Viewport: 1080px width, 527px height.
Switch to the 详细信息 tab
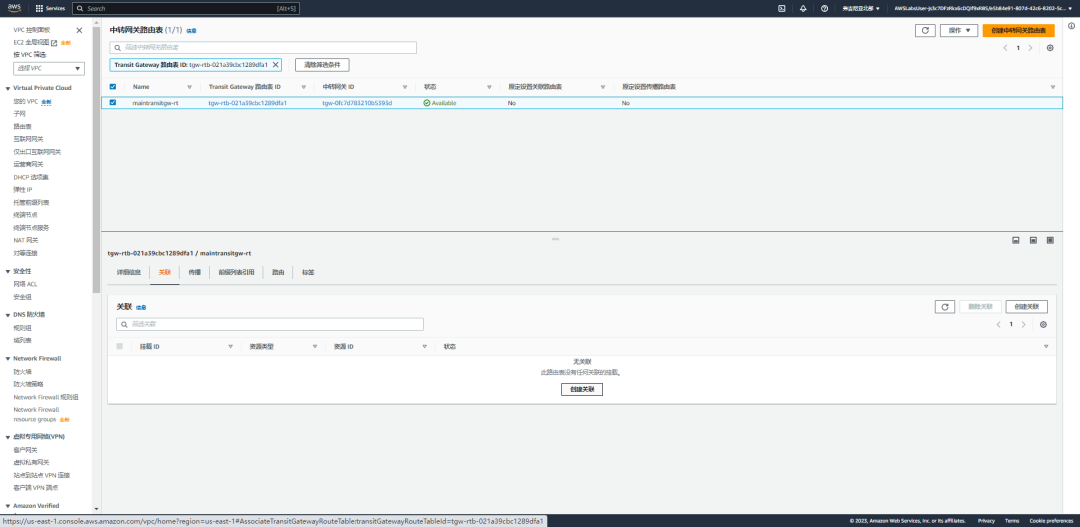pyautogui.click(x=129, y=273)
